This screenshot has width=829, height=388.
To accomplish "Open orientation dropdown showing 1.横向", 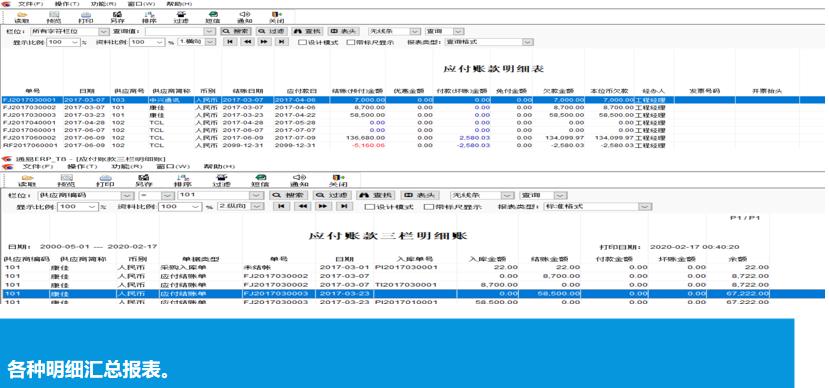I will 210,42.
